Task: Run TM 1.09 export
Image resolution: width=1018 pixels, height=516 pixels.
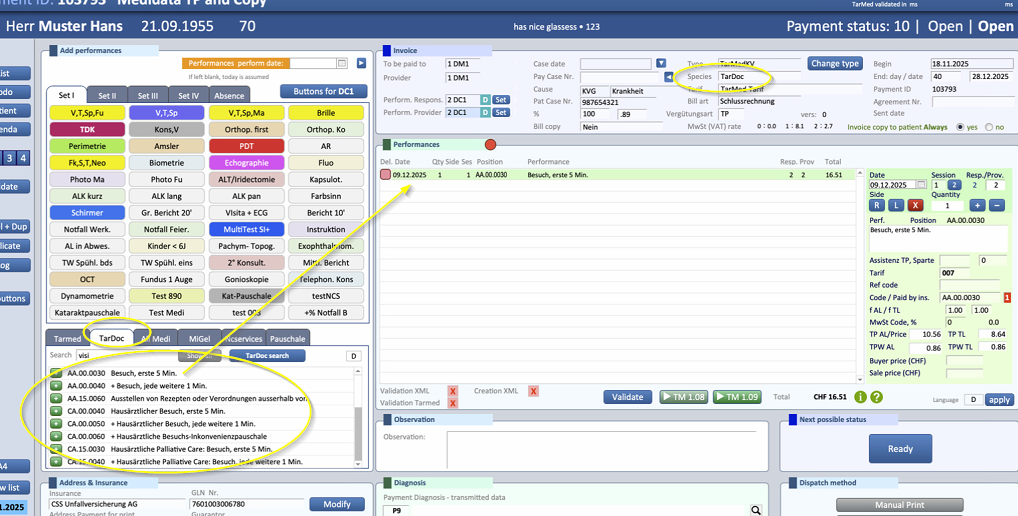Action: click(737, 397)
